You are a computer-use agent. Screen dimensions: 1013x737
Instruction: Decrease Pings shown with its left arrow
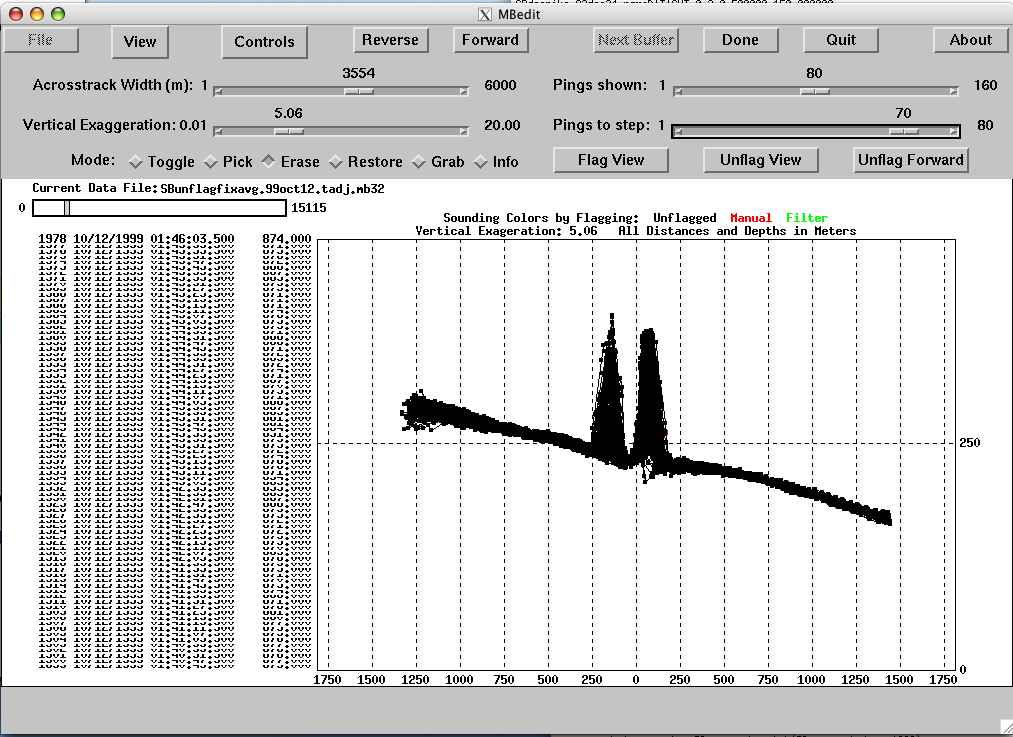pyautogui.click(x=678, y=91)
